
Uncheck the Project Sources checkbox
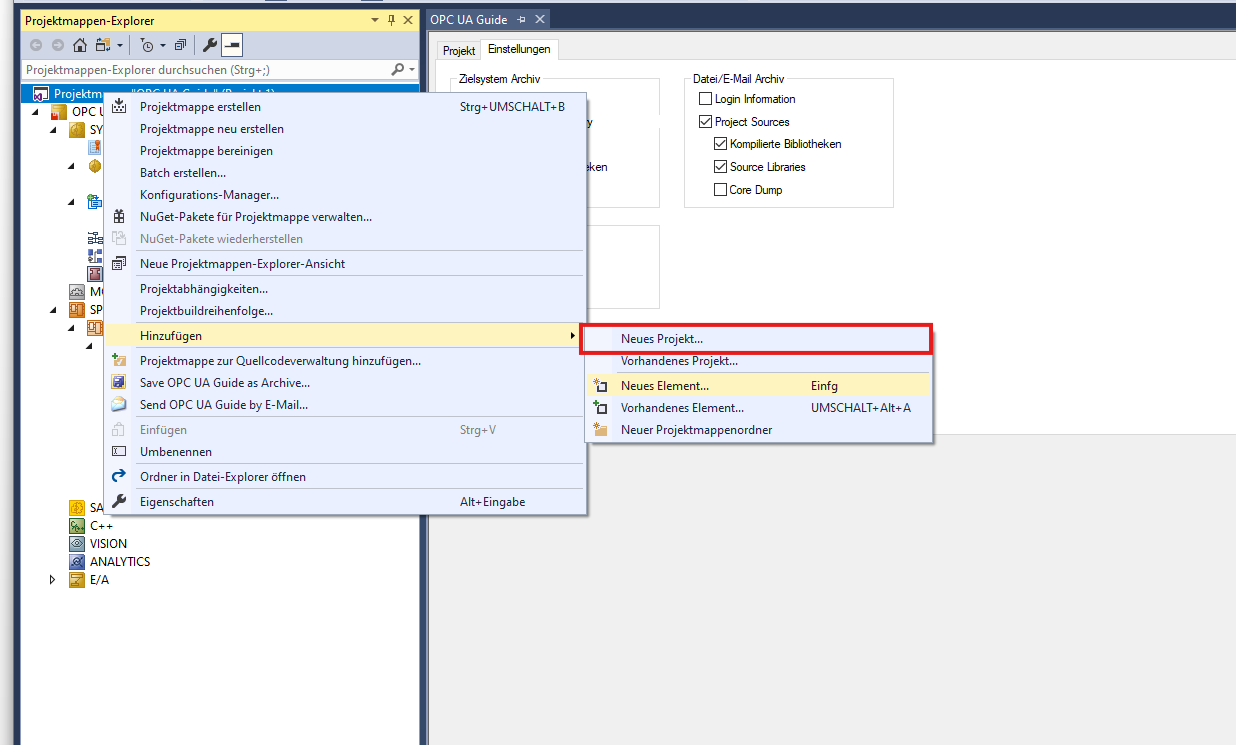click(x=706, y=122)
